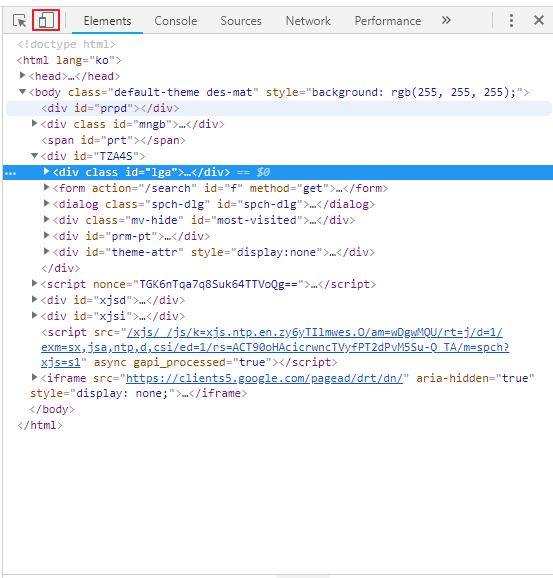Open the Network tab
553x578 pixels.
(x=308, y=21)
